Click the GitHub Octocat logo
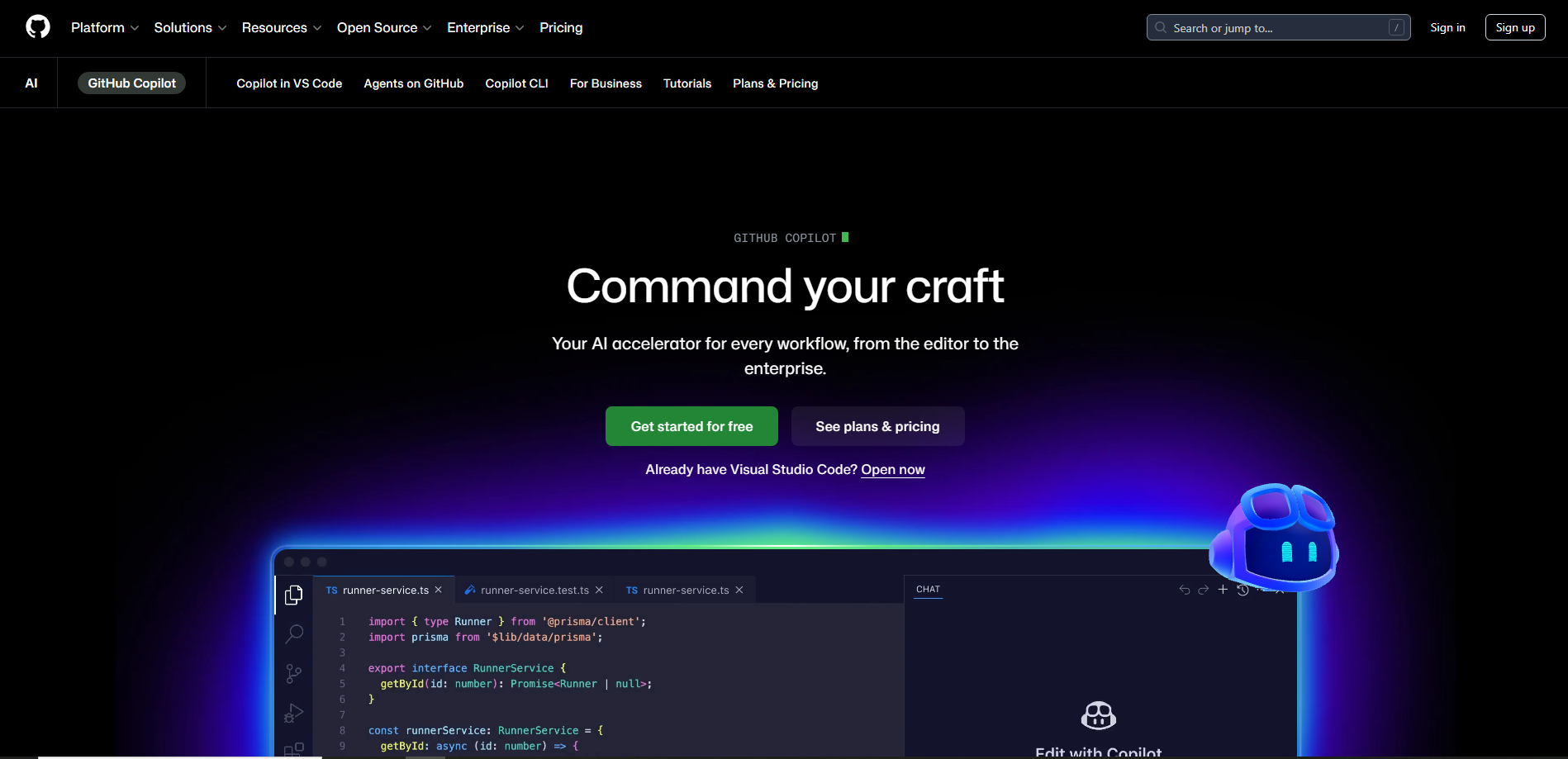Screen dimensions: 1568x759 [x=38, y=27]
